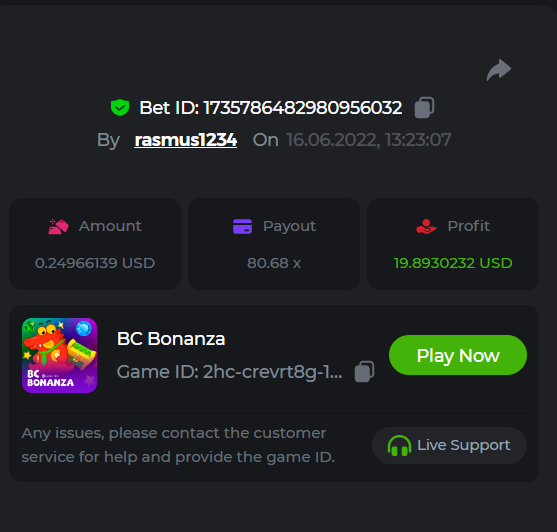Screen dimensions: 557x532
Task: Click the truncated Game ID text
Action: click(x=229, y=372)
